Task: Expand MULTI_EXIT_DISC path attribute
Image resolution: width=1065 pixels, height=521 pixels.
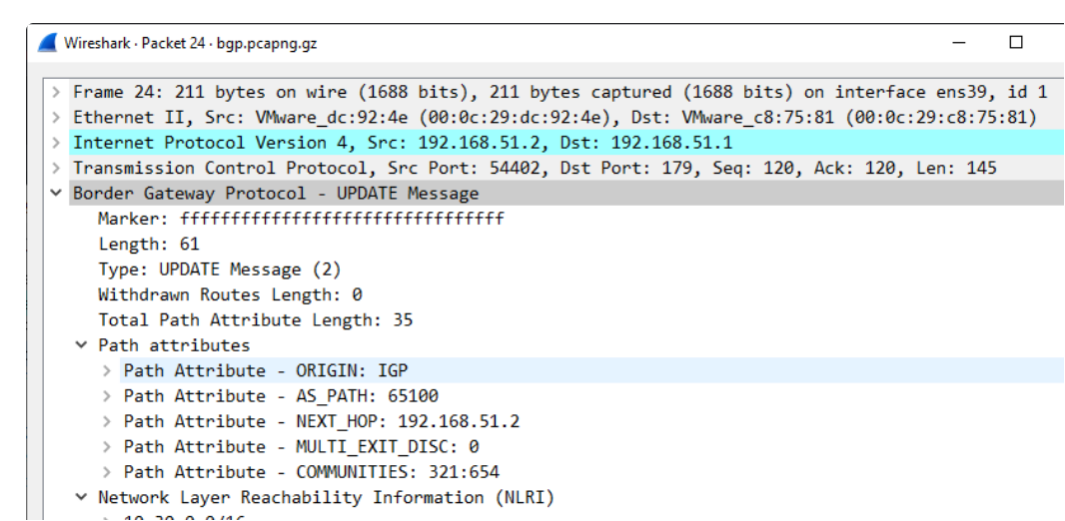Action: click(x=108, y=447)
